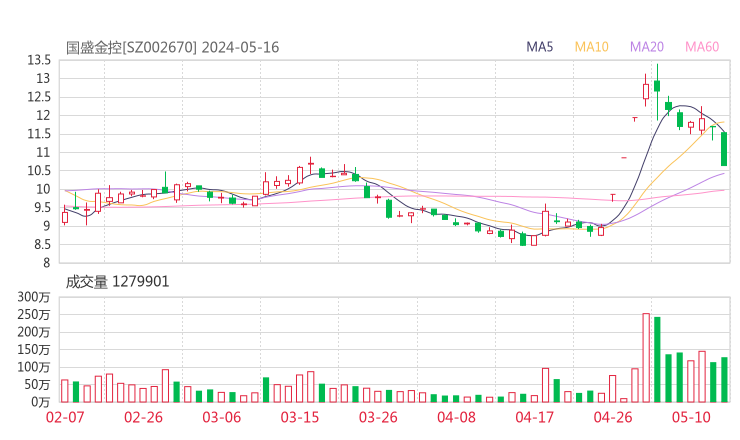The width and height of the screenshot is (740, 440).
Task: Click the 10.5 price axis label
Action: pyautogui.click(x=39, y=170)
